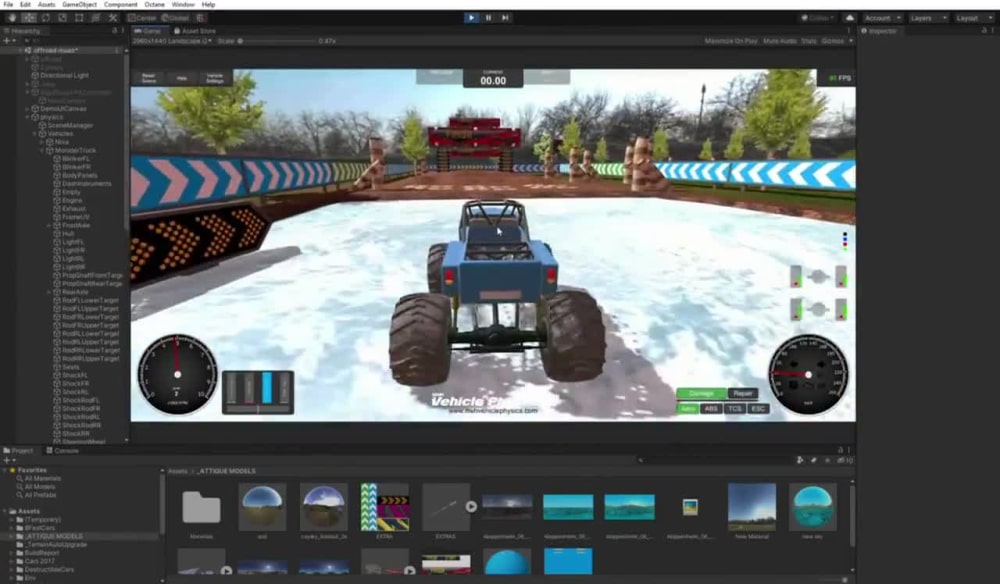Select the Scale tool in the toolbar
This screenshot has height=584, width=1000.
coord(62,18)
